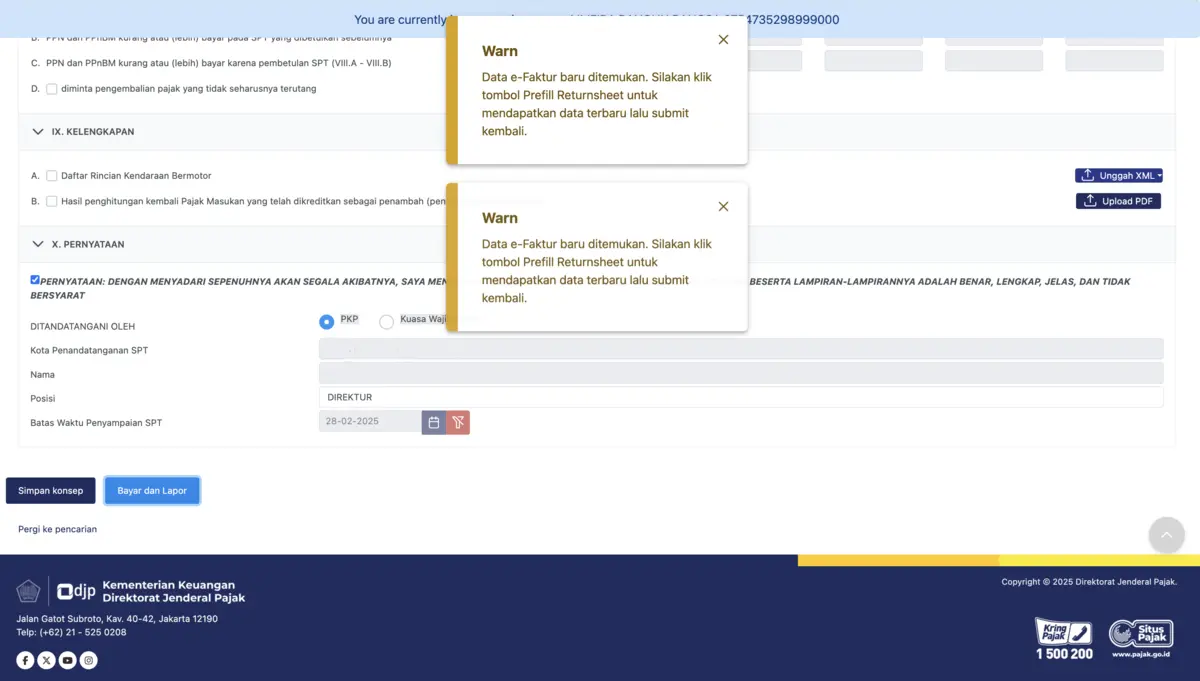The height and width of the screenshot is (681, 1200).
Task: Click the Kring Pajak 1 500 200 badge
Action: [x=1063, y=637]
